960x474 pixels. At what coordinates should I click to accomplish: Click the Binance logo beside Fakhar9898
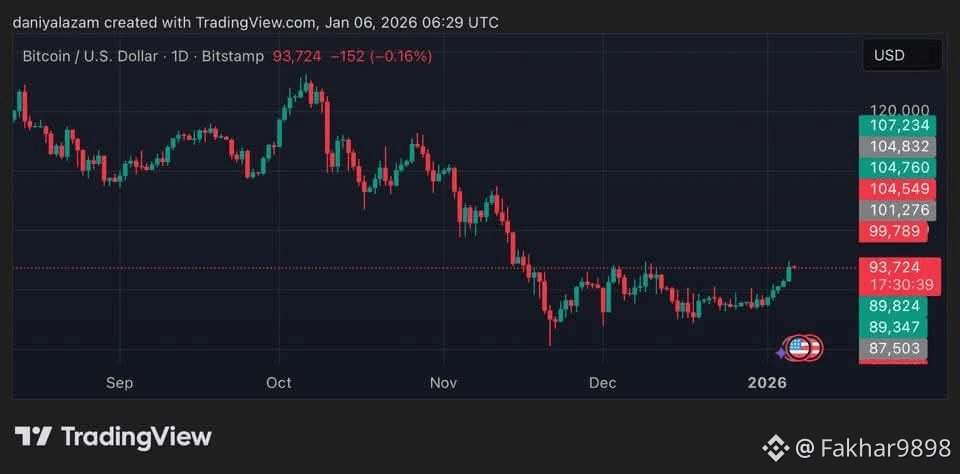click(x=775, y=449)
